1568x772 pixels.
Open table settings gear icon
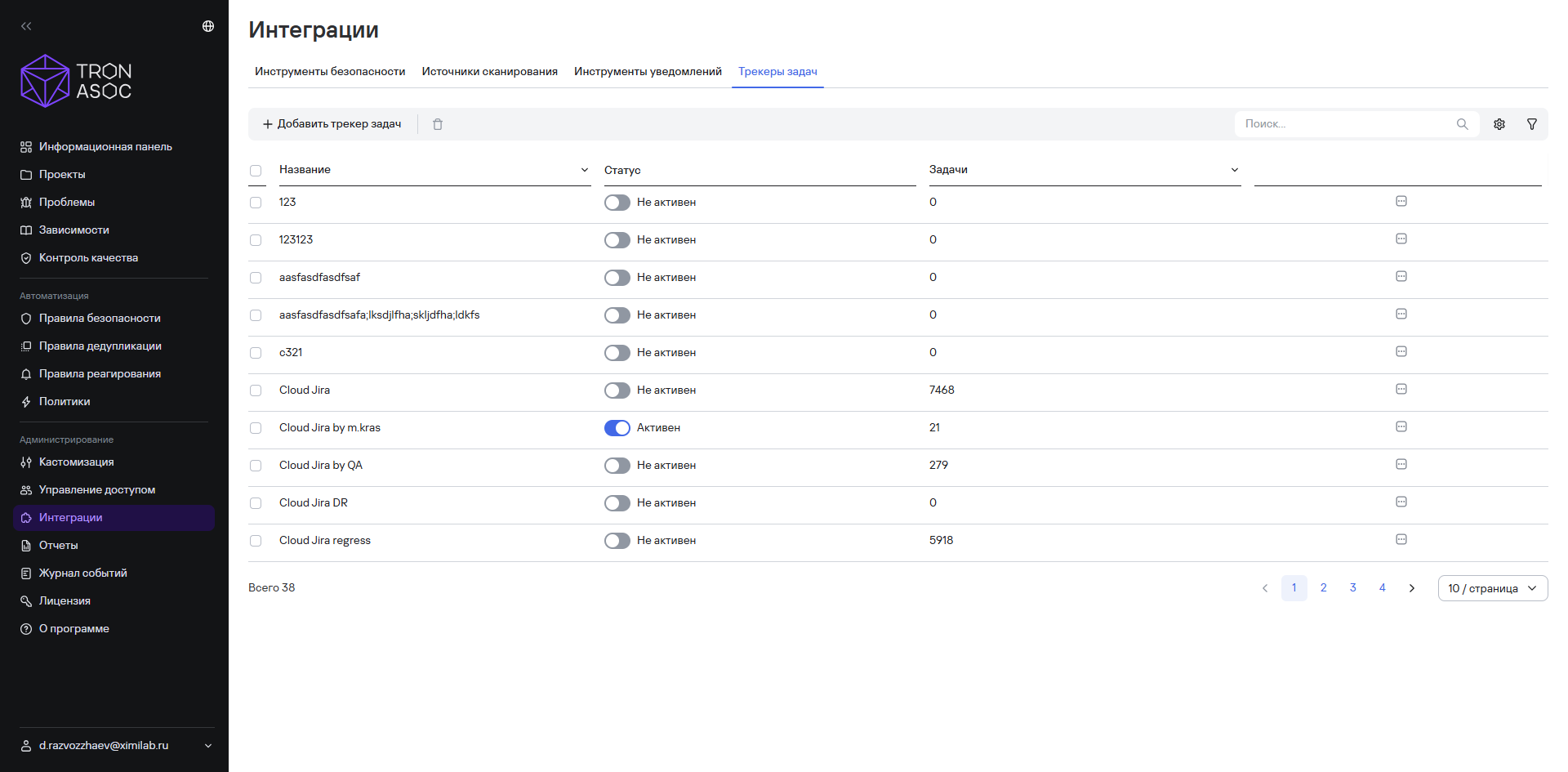coord(1499,124)
